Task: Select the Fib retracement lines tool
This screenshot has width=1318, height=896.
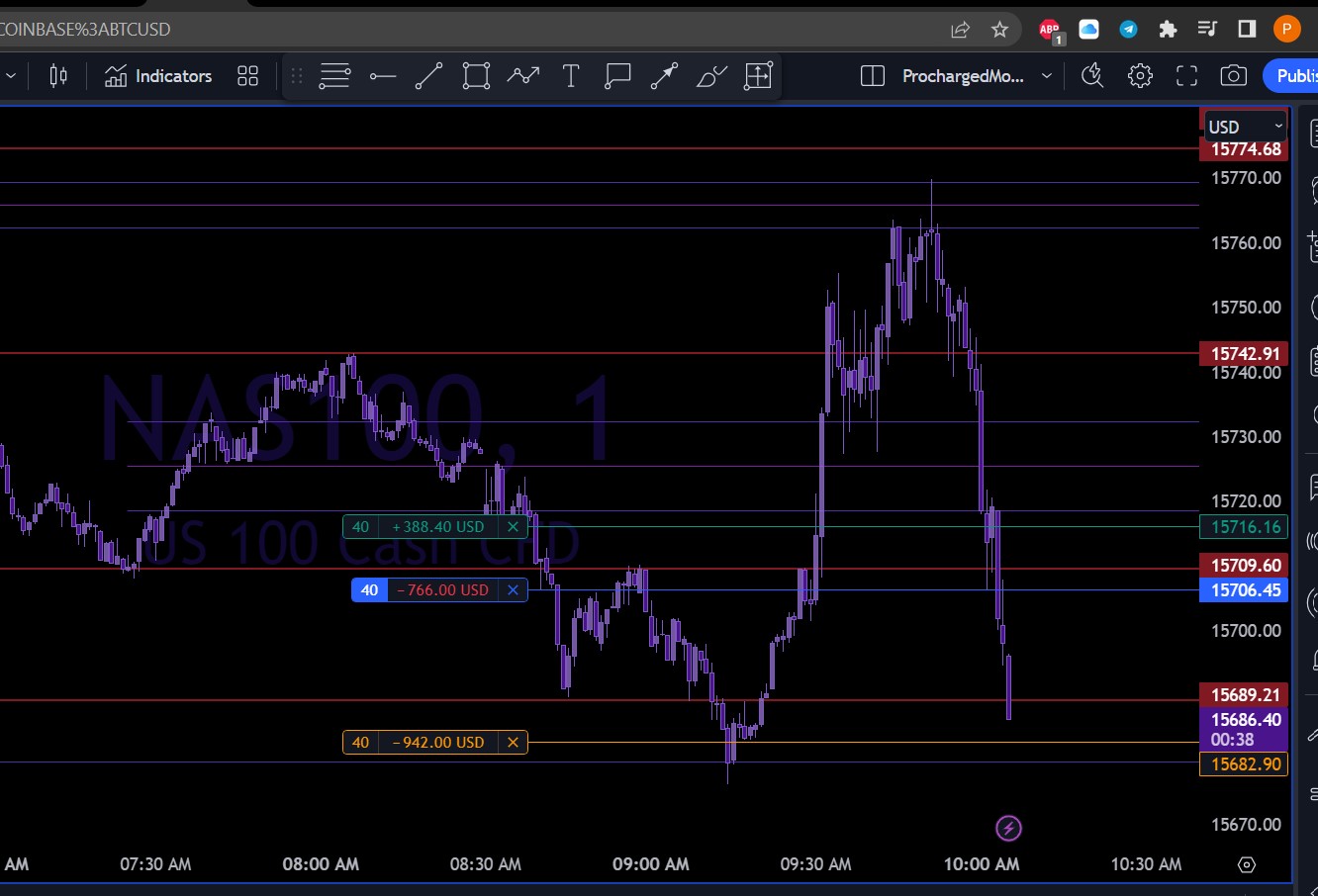Action: tap(334, 76)
